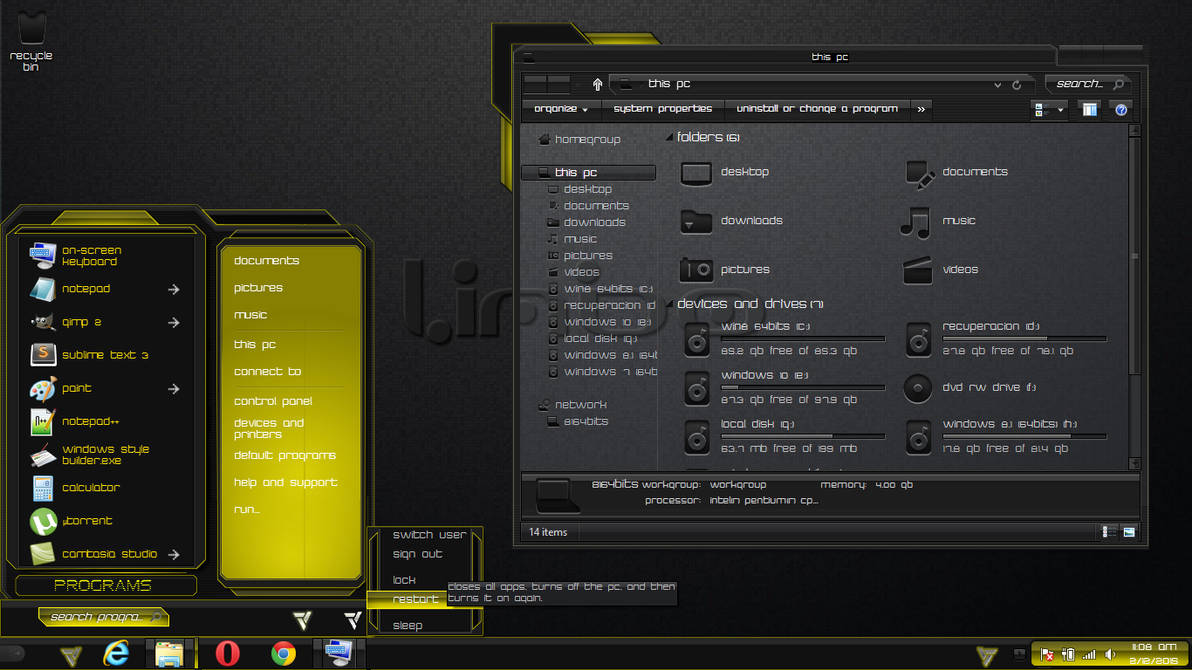The height and width of the screenshot is (670, 1192).
Task: Toggle the preview pane icon
Action: (1089, 109)
